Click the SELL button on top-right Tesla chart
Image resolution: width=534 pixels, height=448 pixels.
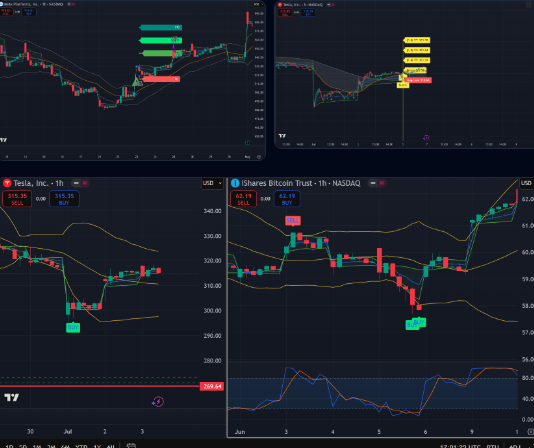285,13
